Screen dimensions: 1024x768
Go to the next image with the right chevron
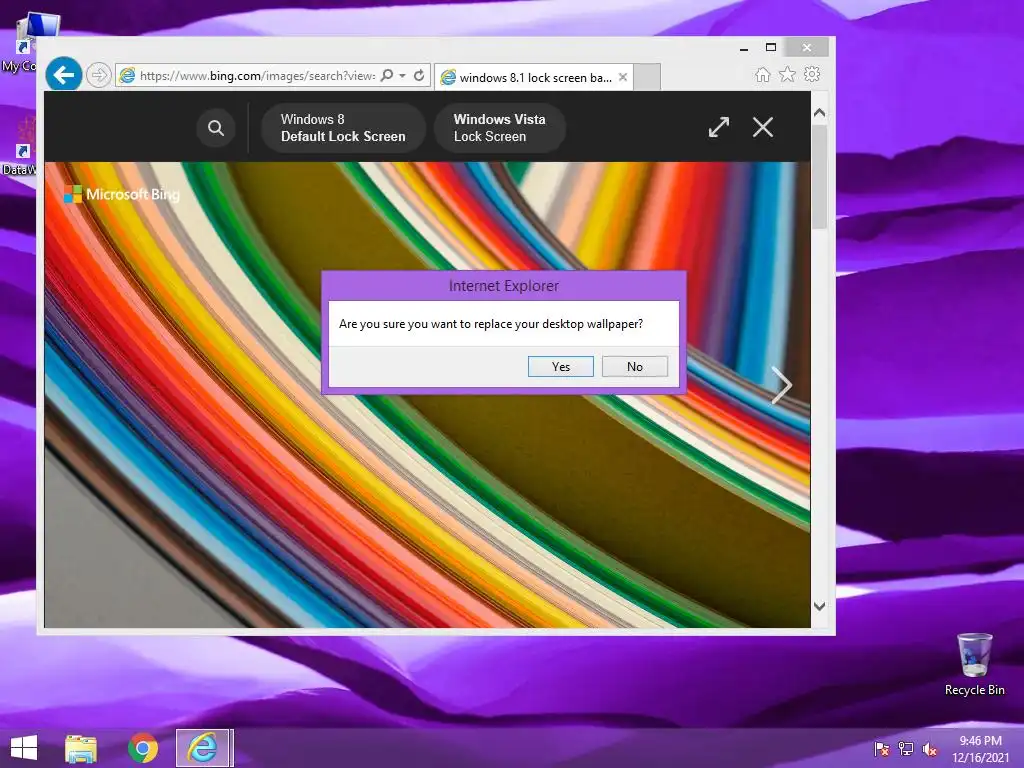tap(781, 385)
